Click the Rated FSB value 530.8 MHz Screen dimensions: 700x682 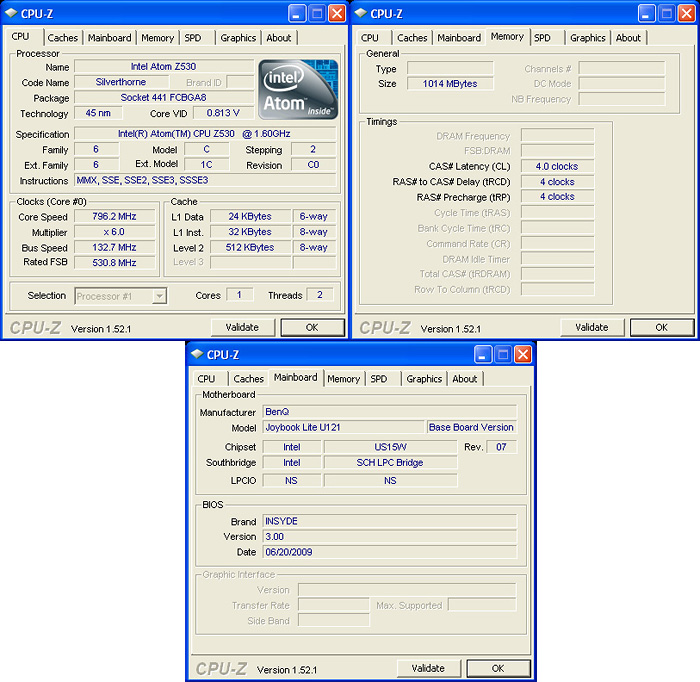115,263
